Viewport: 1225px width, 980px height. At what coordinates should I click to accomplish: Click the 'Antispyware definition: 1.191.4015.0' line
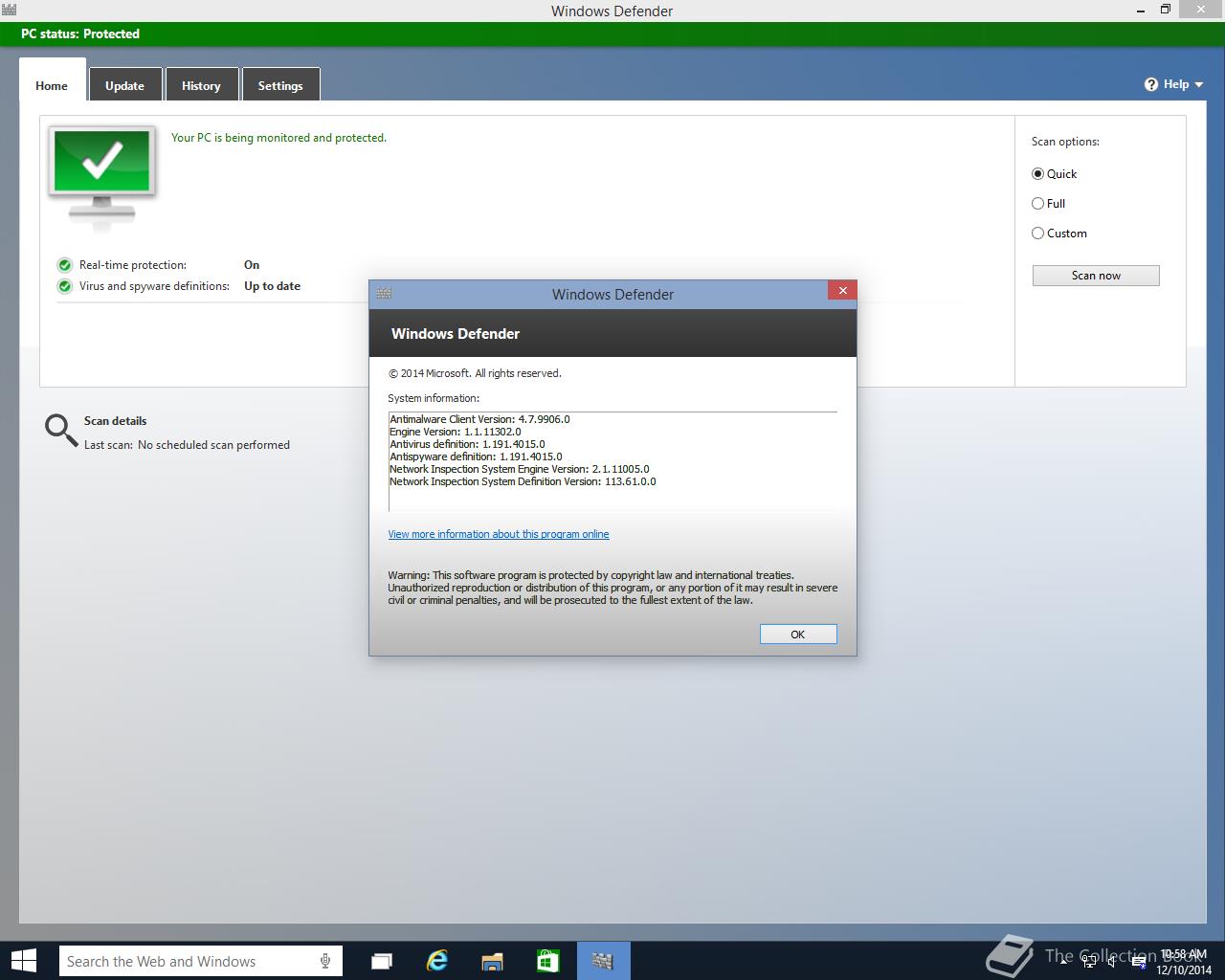(476, 457)
